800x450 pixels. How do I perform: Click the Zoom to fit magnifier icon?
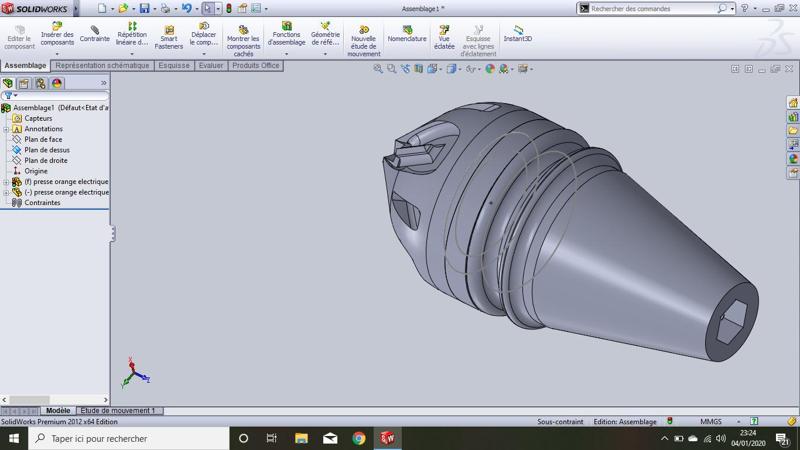pyautogui.click(x=378, y=69)
